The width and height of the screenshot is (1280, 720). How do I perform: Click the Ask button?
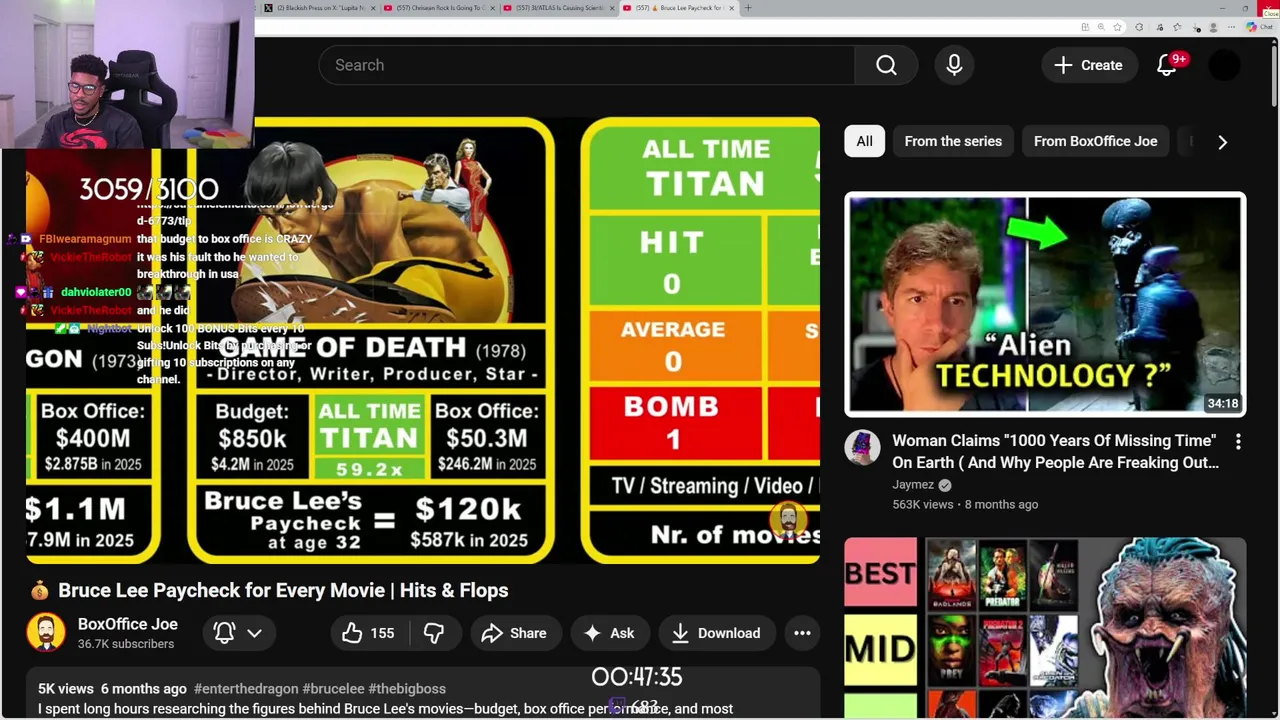pos(609,633)
